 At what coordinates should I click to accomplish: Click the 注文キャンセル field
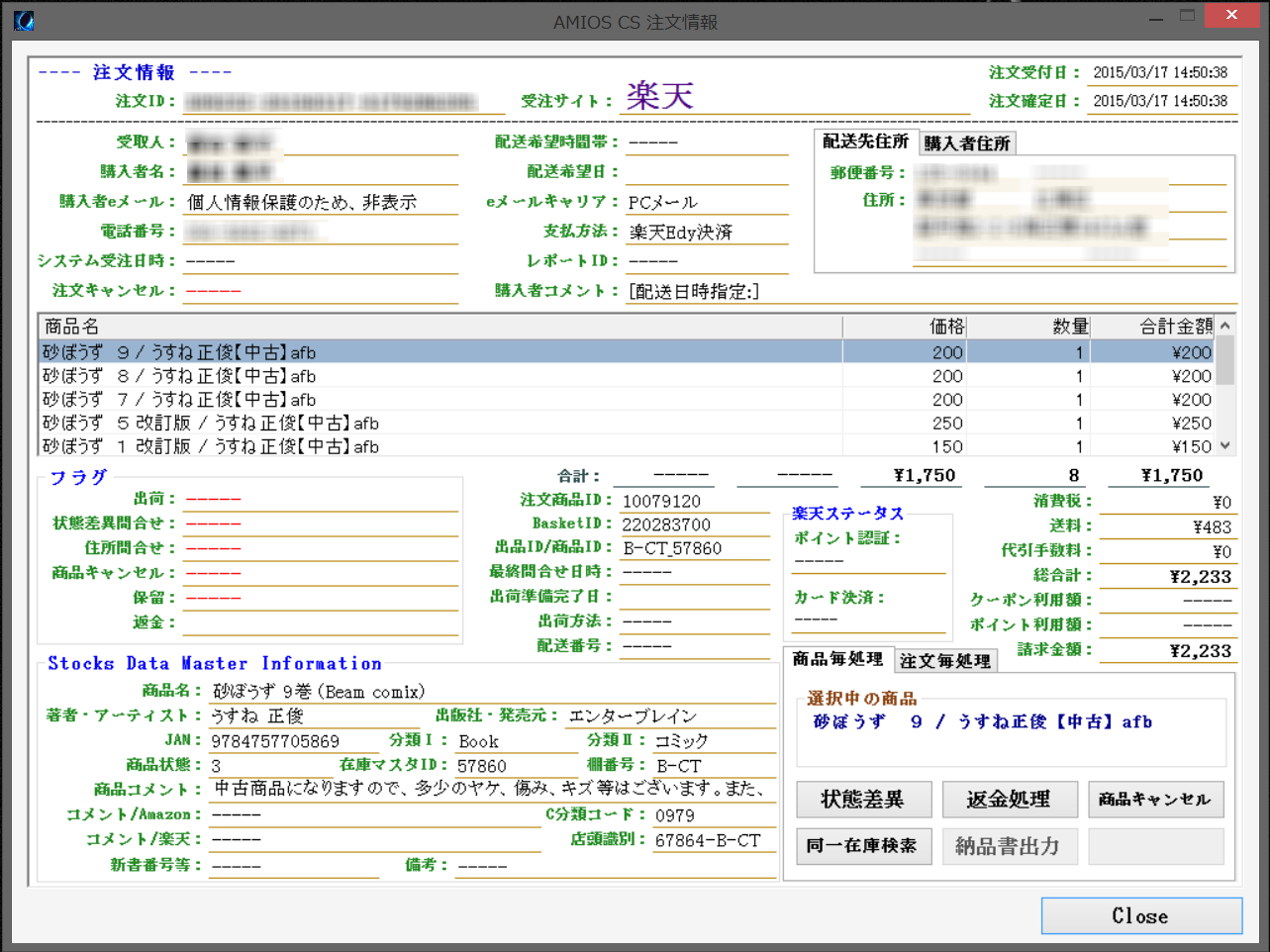click(321, 291)
